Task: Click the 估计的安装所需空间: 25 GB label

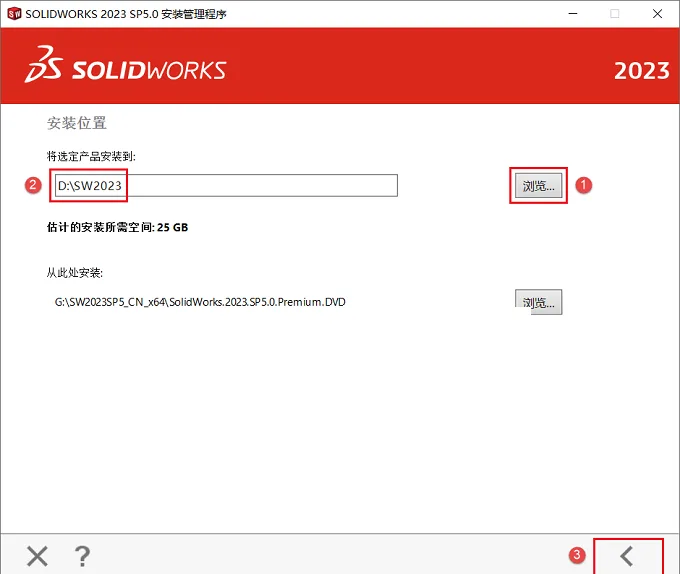Action: click(117, 227)
